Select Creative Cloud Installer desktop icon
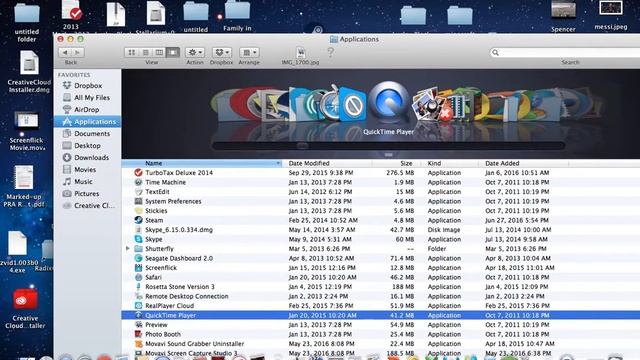Screen dimensions: 640x360 [x=25, y=308]
